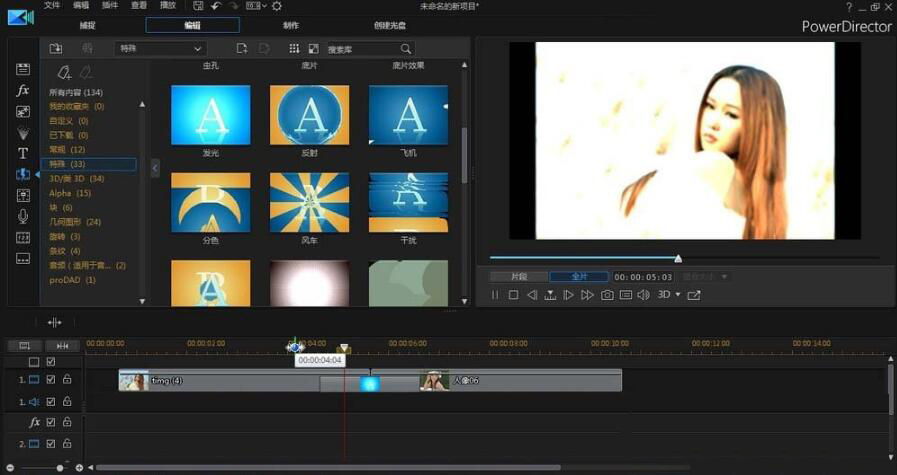Switch to the 制作 (Produce) tab
Viewport: 897px width, 475px height.
coord(290,25)
